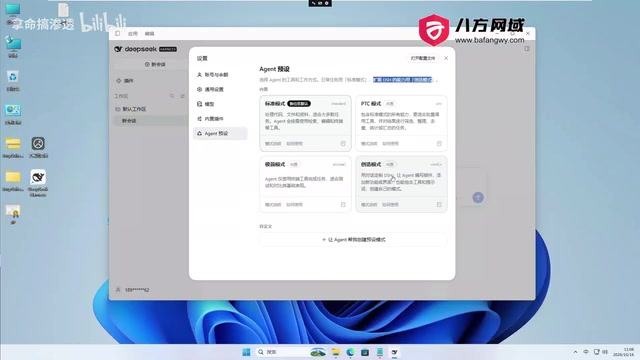The width and height of the screenshot is (640, 360).
Task: Select the PTC 模式 preset card
Action: pos(401,123)
